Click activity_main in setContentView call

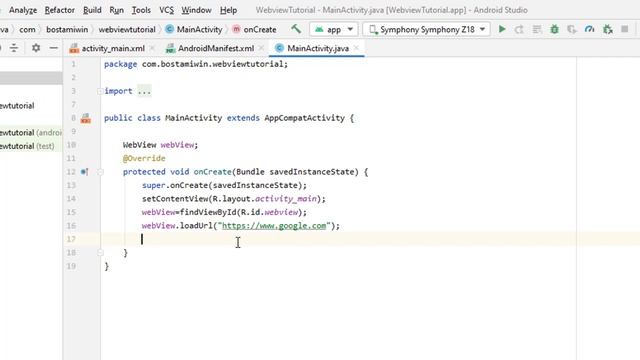click(286, 199)
